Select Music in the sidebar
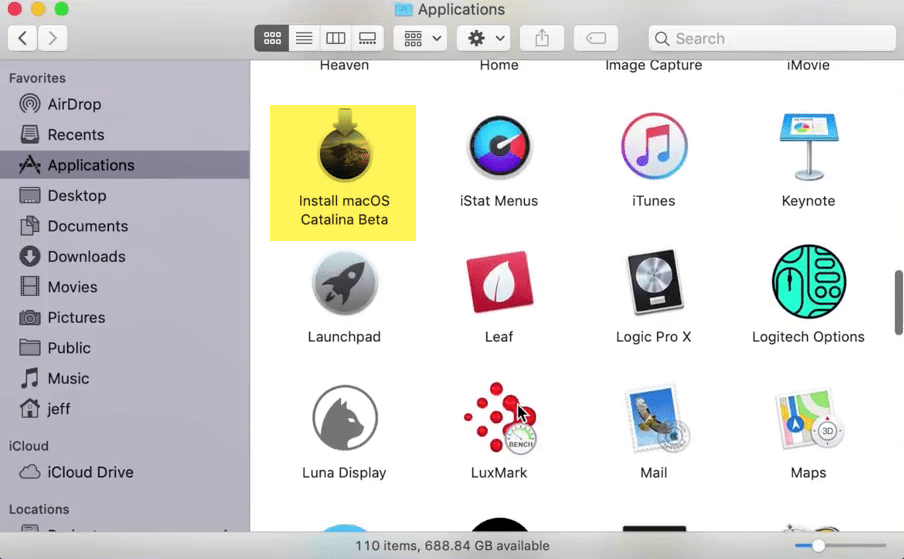 tap(125, 379)
